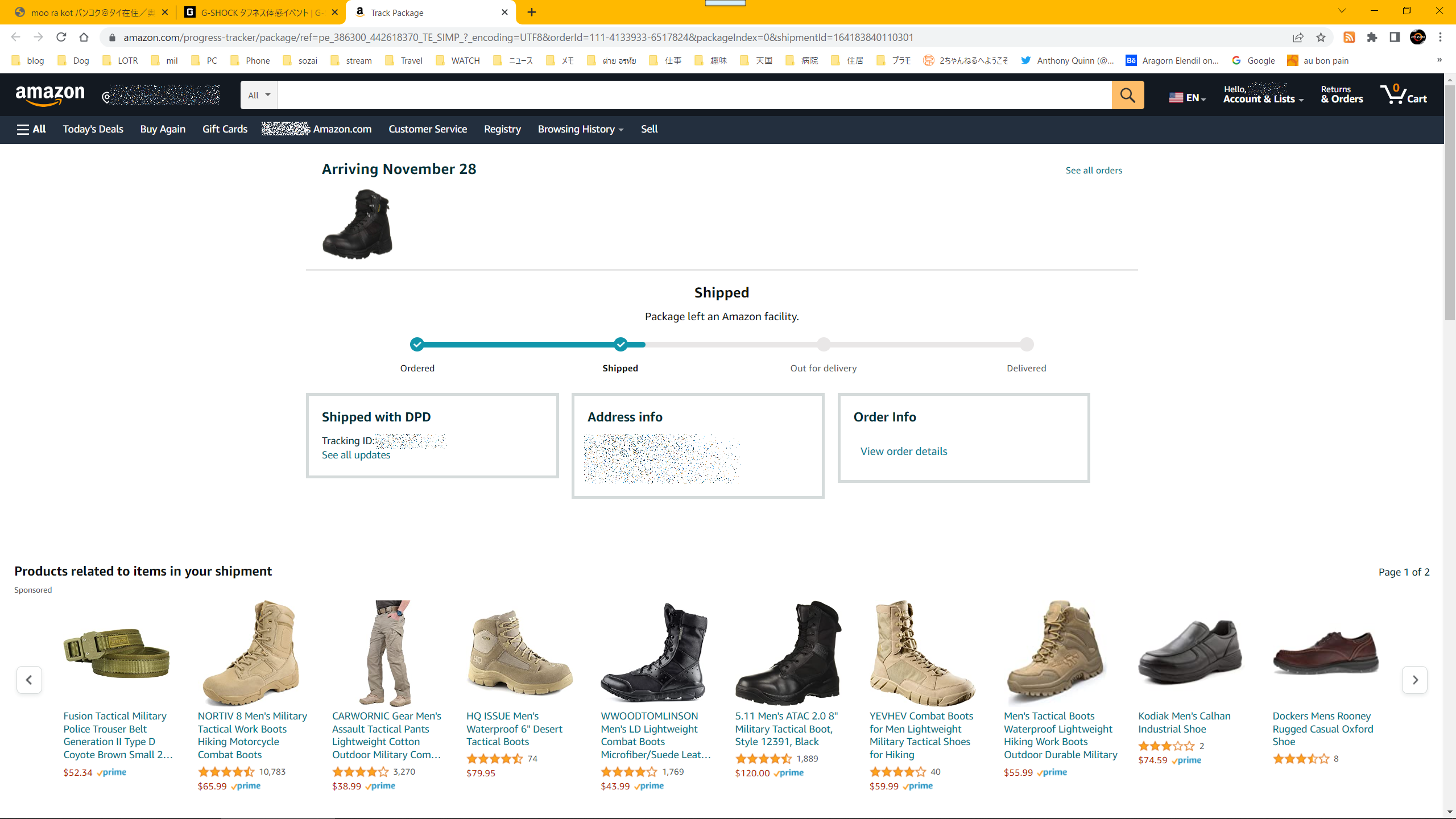Switch to the moo ra kot tab
The width and height of the screenshot is (1456, 819).
point(91,12)
